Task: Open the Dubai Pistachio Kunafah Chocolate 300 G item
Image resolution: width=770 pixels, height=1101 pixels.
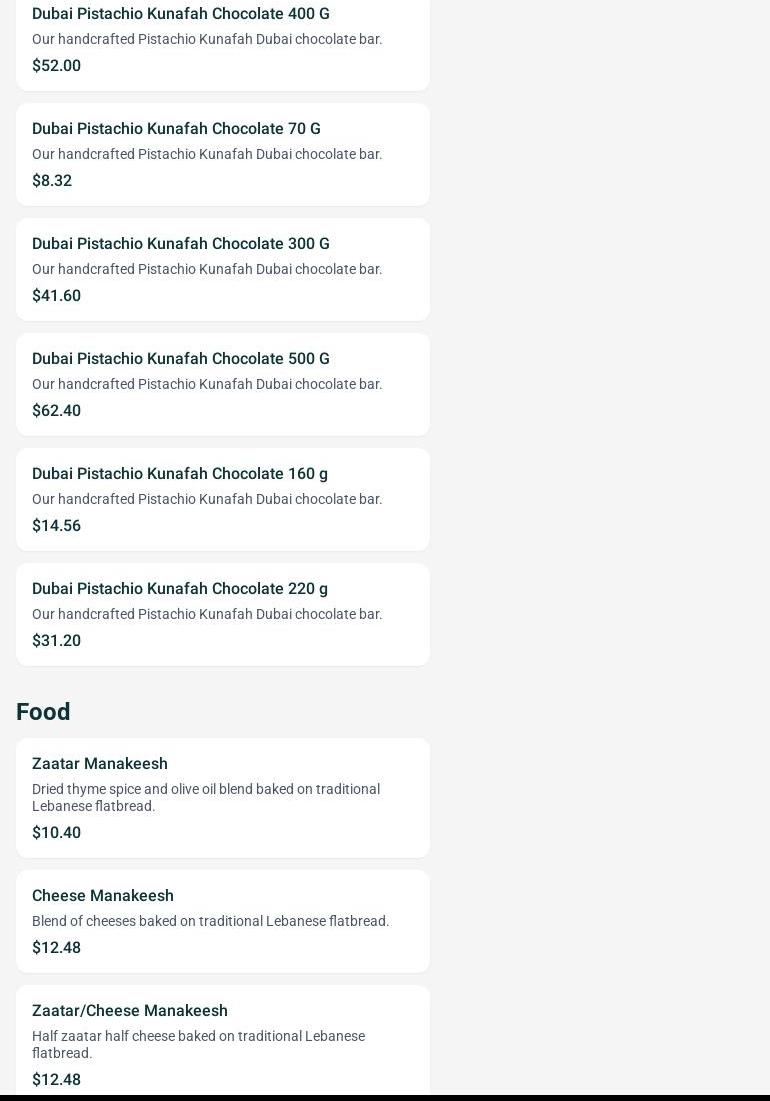Action: [x=181, y=244]
